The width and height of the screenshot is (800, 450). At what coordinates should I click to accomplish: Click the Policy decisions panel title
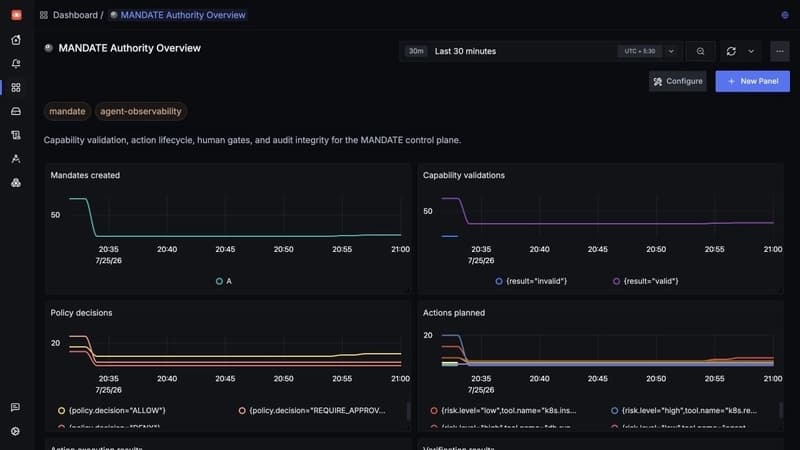(x=81, y=313)
